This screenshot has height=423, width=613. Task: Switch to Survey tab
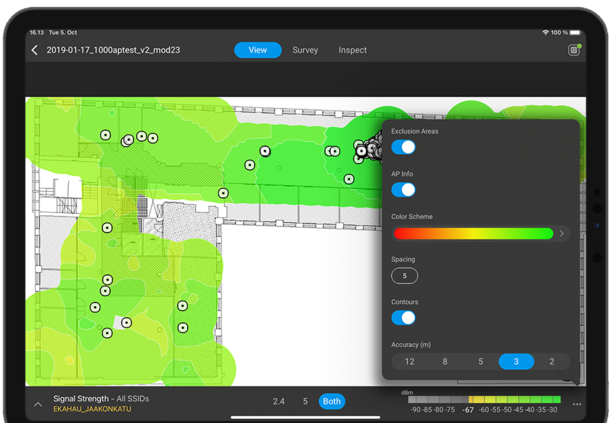coord(305,50)
